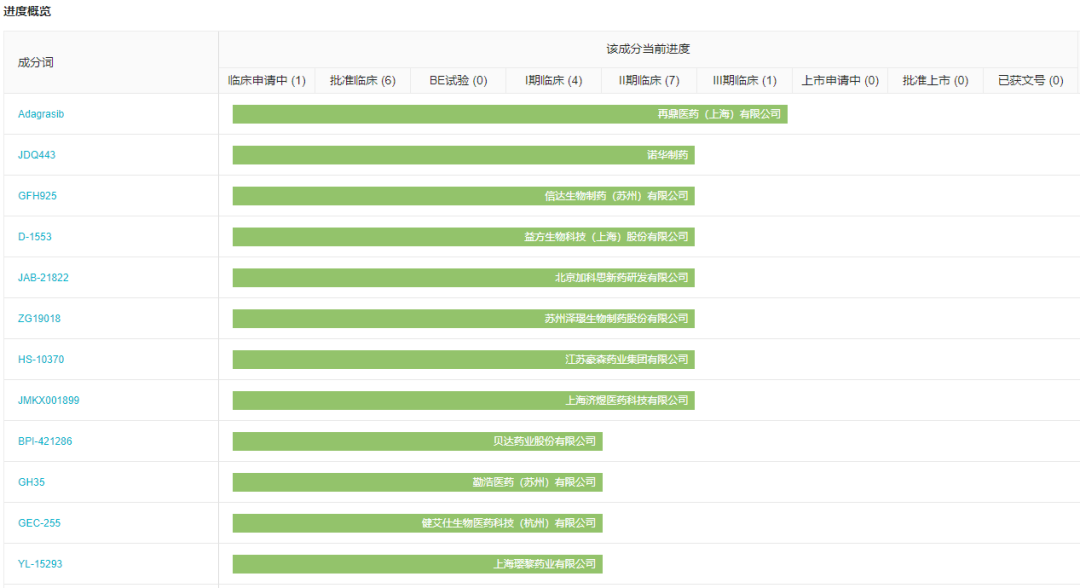The height and width of the screenshot is (588, 1080).
Task: Click the GEC-255 ingredient link
Action: [39, 523]
